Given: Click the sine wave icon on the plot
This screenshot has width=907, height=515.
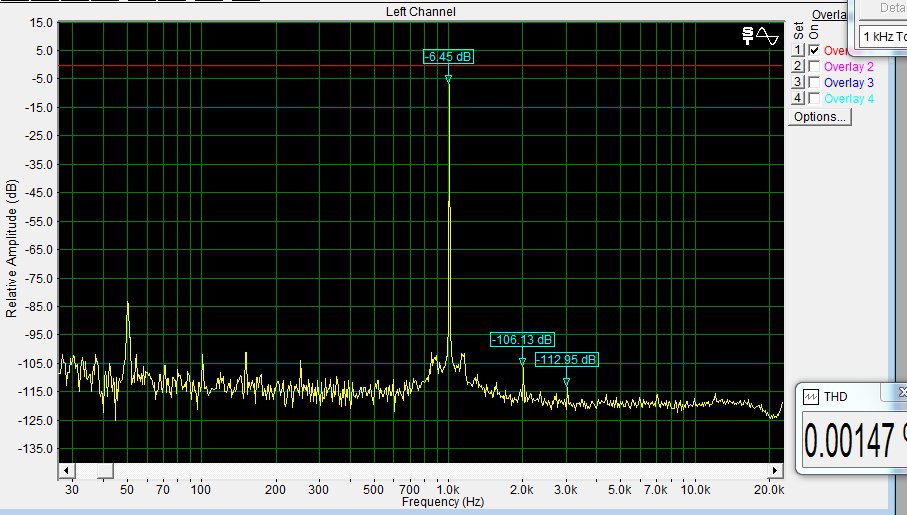Looking at the screenshot, I should (x=767, y=36).
